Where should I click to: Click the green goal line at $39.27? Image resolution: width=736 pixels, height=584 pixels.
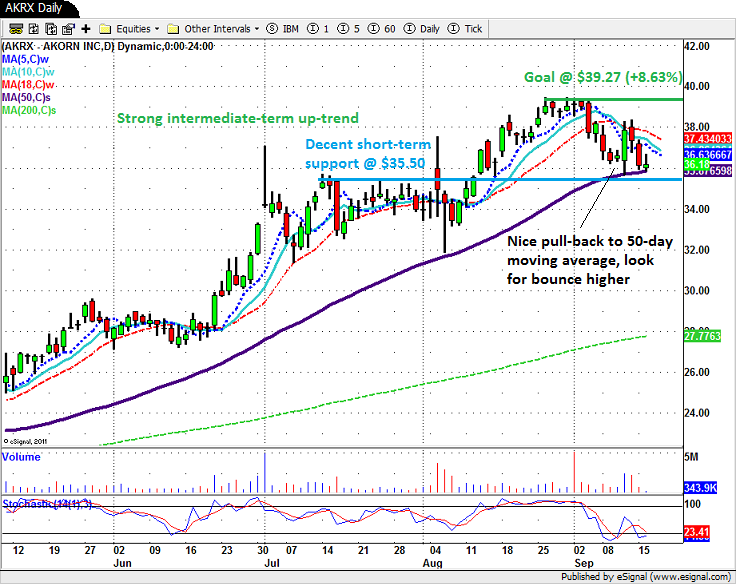(614, 99)
